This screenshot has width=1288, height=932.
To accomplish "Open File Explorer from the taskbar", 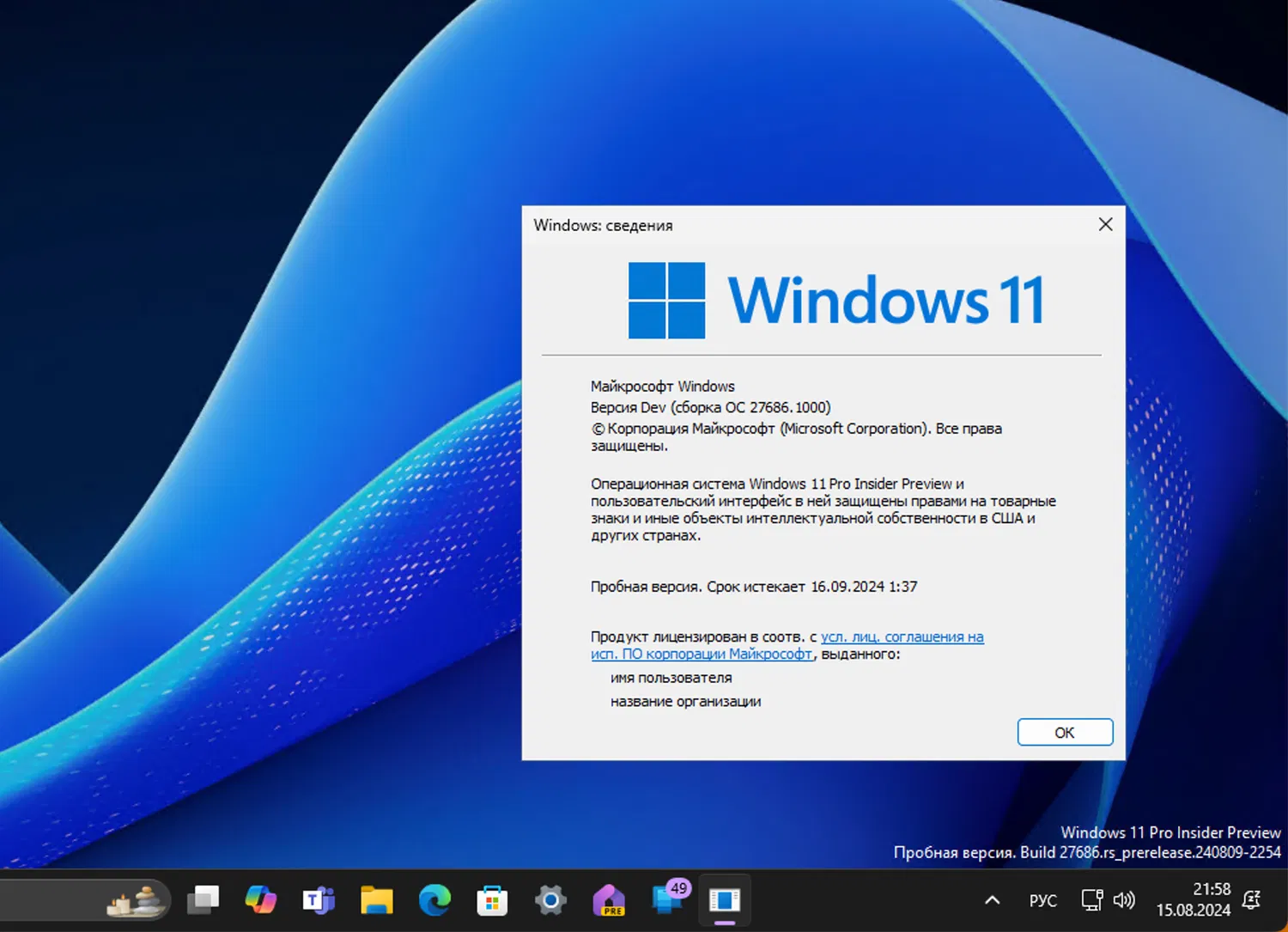I will [x=376, y=900].
